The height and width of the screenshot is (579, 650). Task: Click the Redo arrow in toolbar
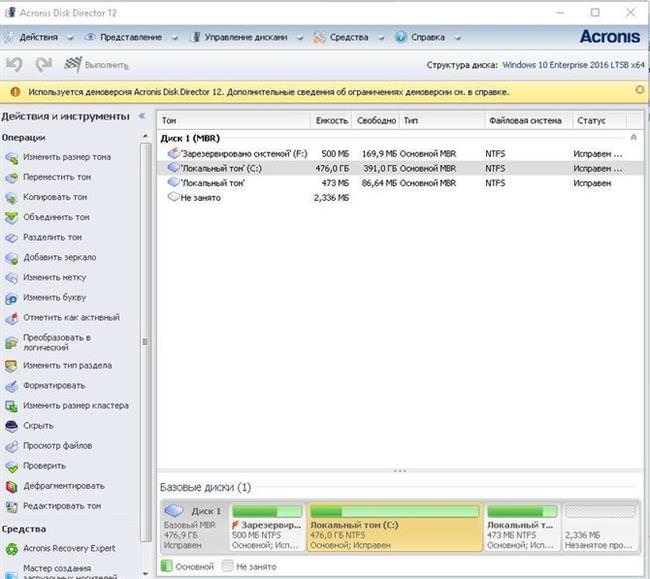click(44, 65)
